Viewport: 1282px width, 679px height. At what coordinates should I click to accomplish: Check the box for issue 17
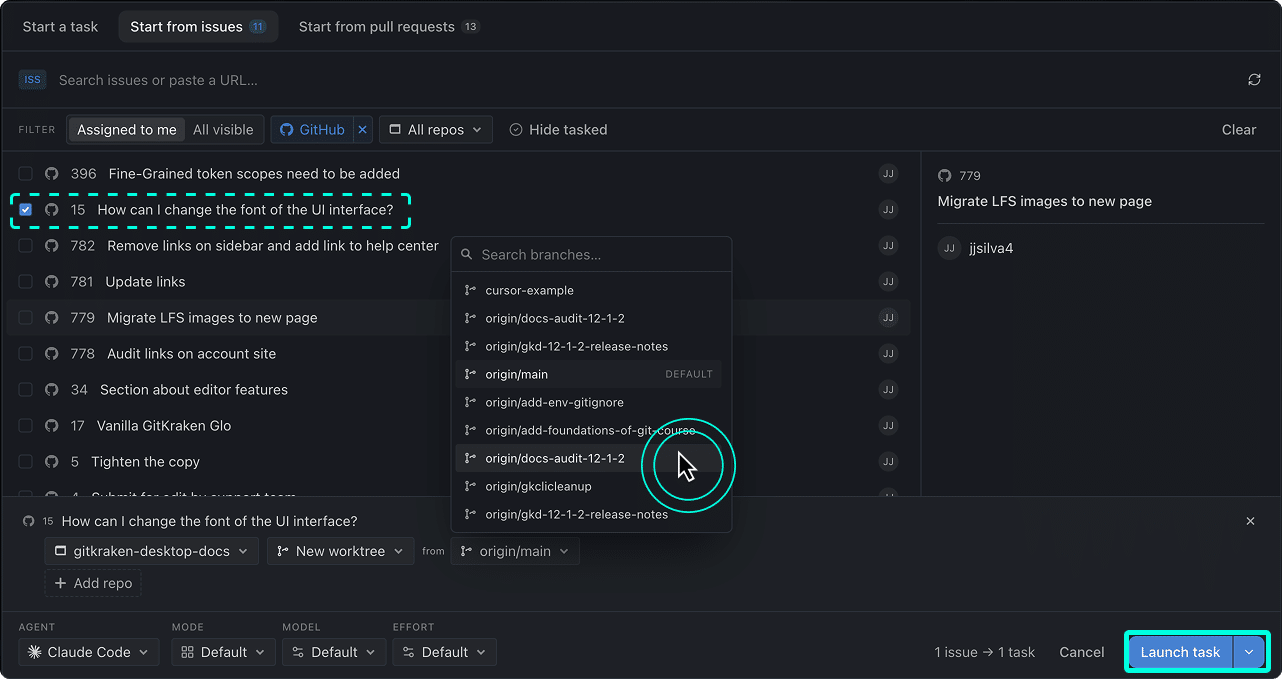pyautogui.click(x=26, y=426)
